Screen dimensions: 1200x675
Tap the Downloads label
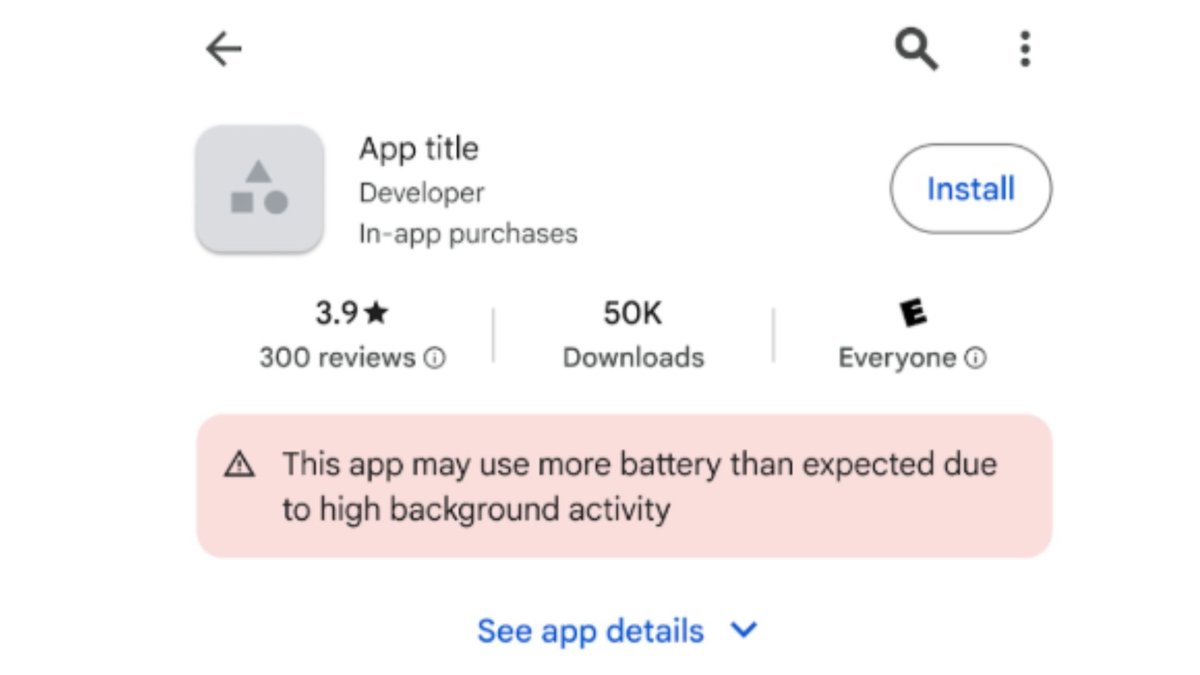point(633,357)
